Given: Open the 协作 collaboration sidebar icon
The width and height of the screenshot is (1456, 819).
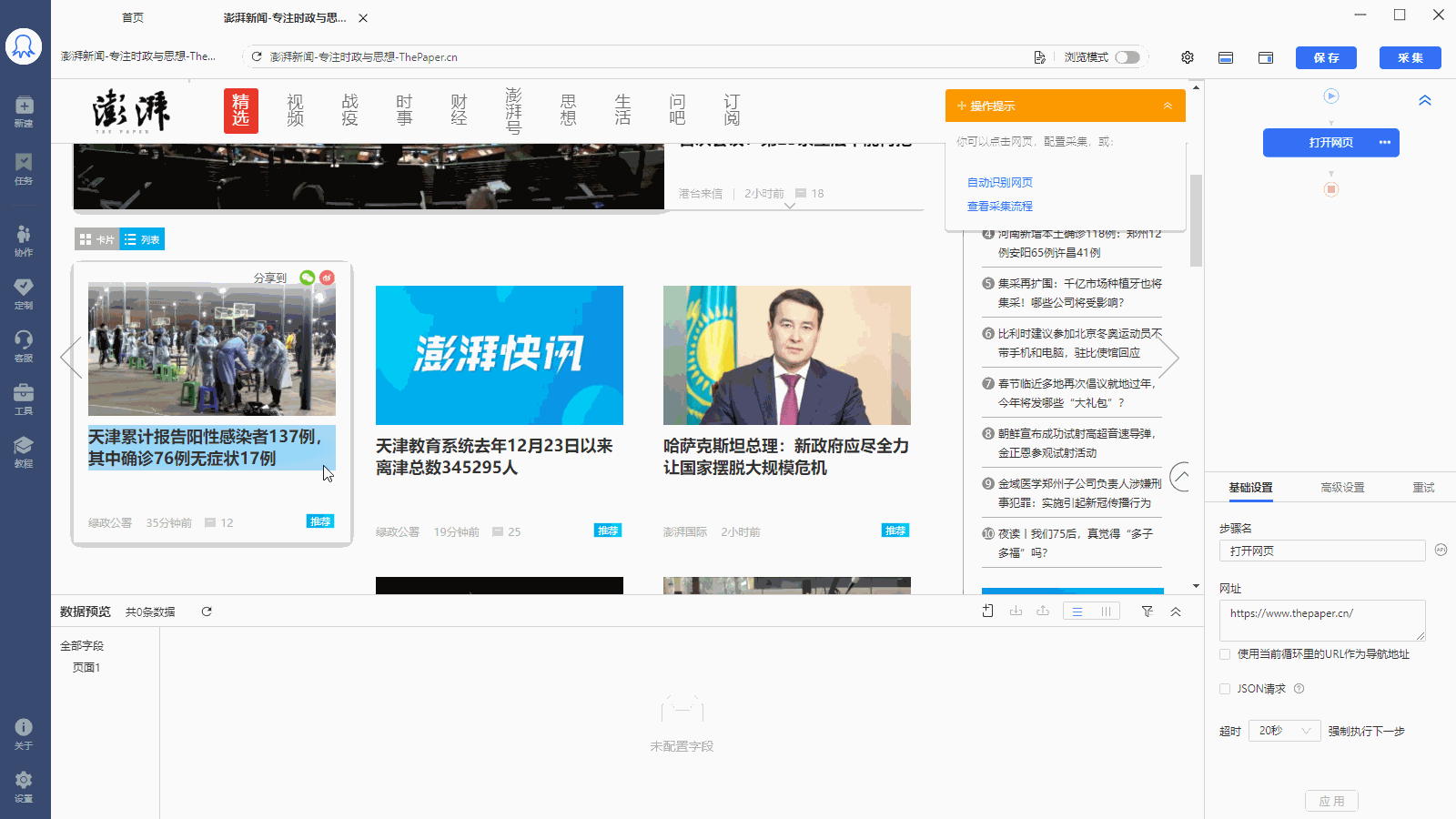Looking at the screenshot, I should pos(24,240).
